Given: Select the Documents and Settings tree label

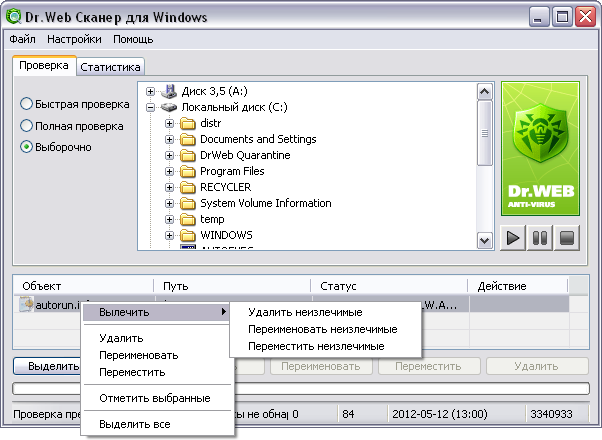Looking at the screenshot, I should coord(258,139).
